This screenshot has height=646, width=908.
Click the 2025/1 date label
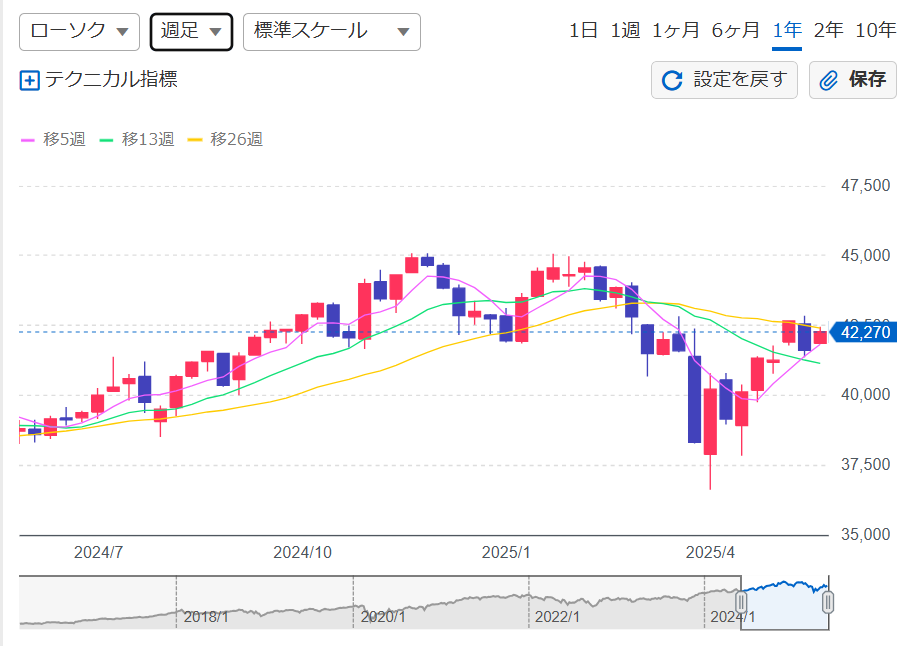click(506, 552)
